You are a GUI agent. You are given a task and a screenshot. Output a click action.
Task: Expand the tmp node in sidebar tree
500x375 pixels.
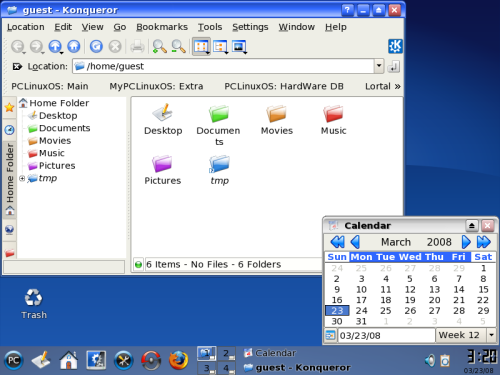point(22,178)
